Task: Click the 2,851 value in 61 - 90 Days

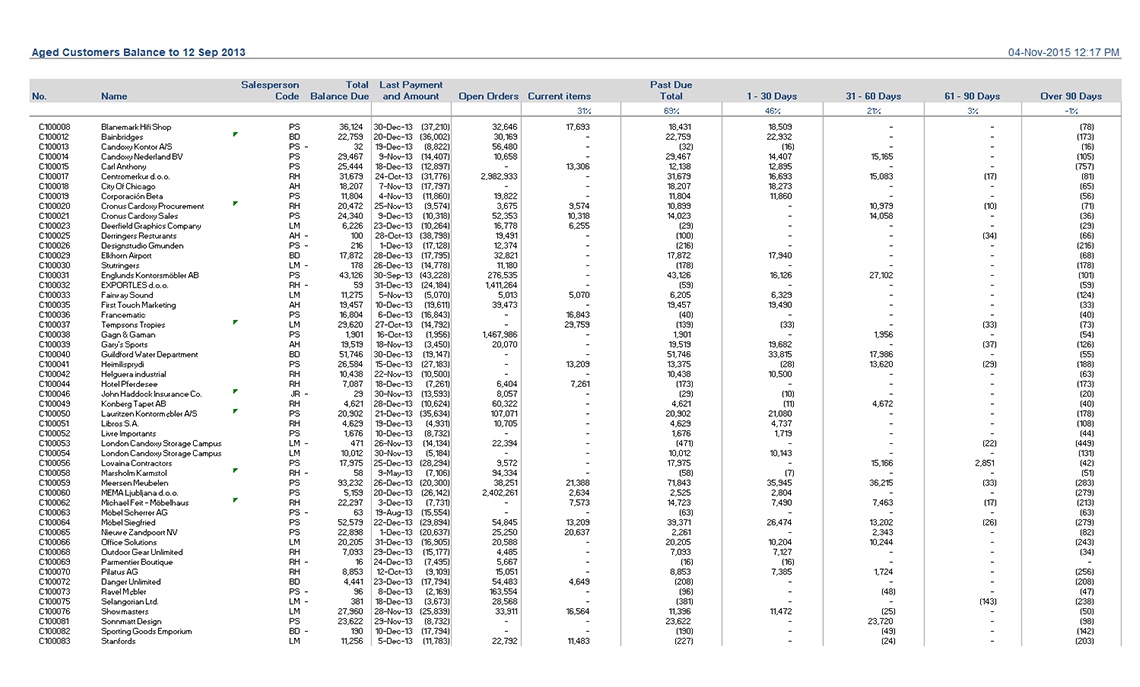Action: pos(984,463)
